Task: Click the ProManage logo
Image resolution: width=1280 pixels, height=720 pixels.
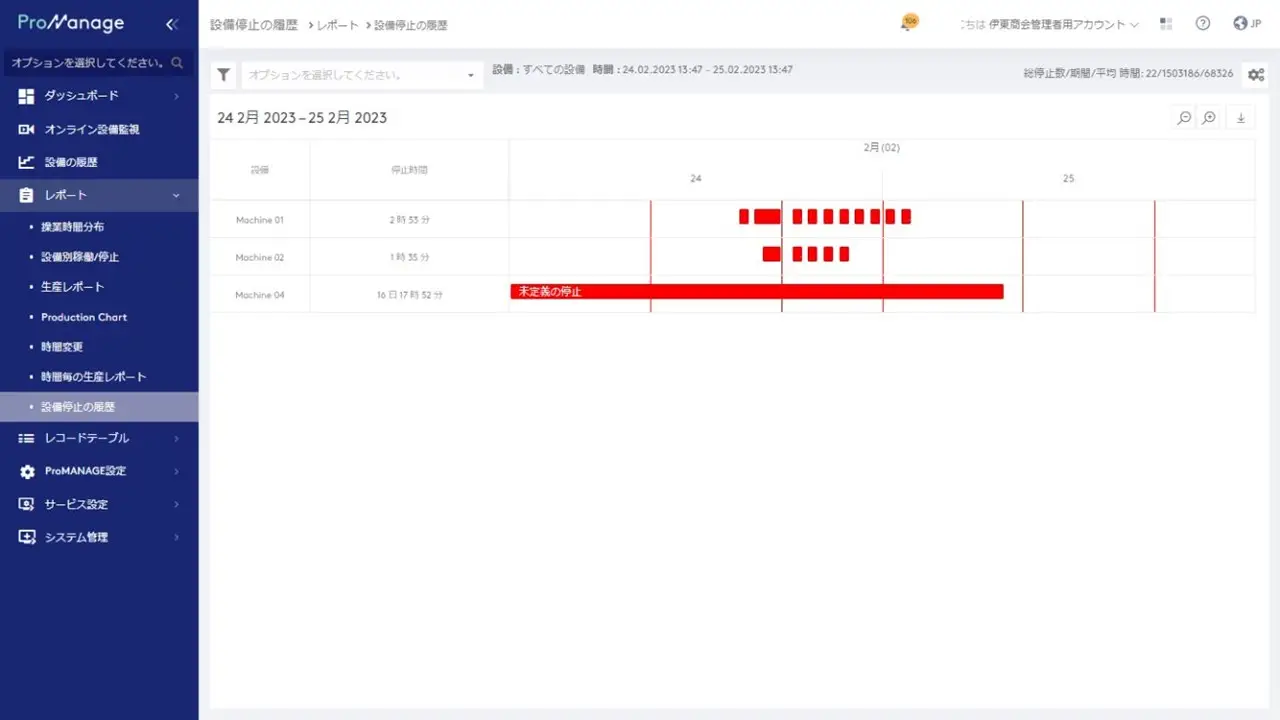Action: [x=71, y=23]
